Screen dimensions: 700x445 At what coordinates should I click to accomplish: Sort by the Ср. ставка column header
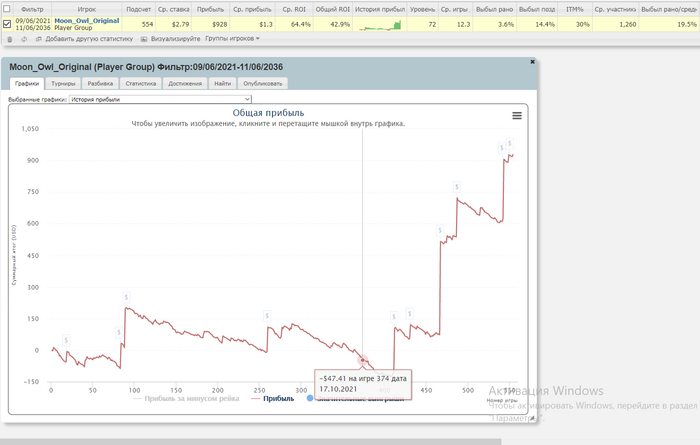pyautogui.click(x=174, y=9)
